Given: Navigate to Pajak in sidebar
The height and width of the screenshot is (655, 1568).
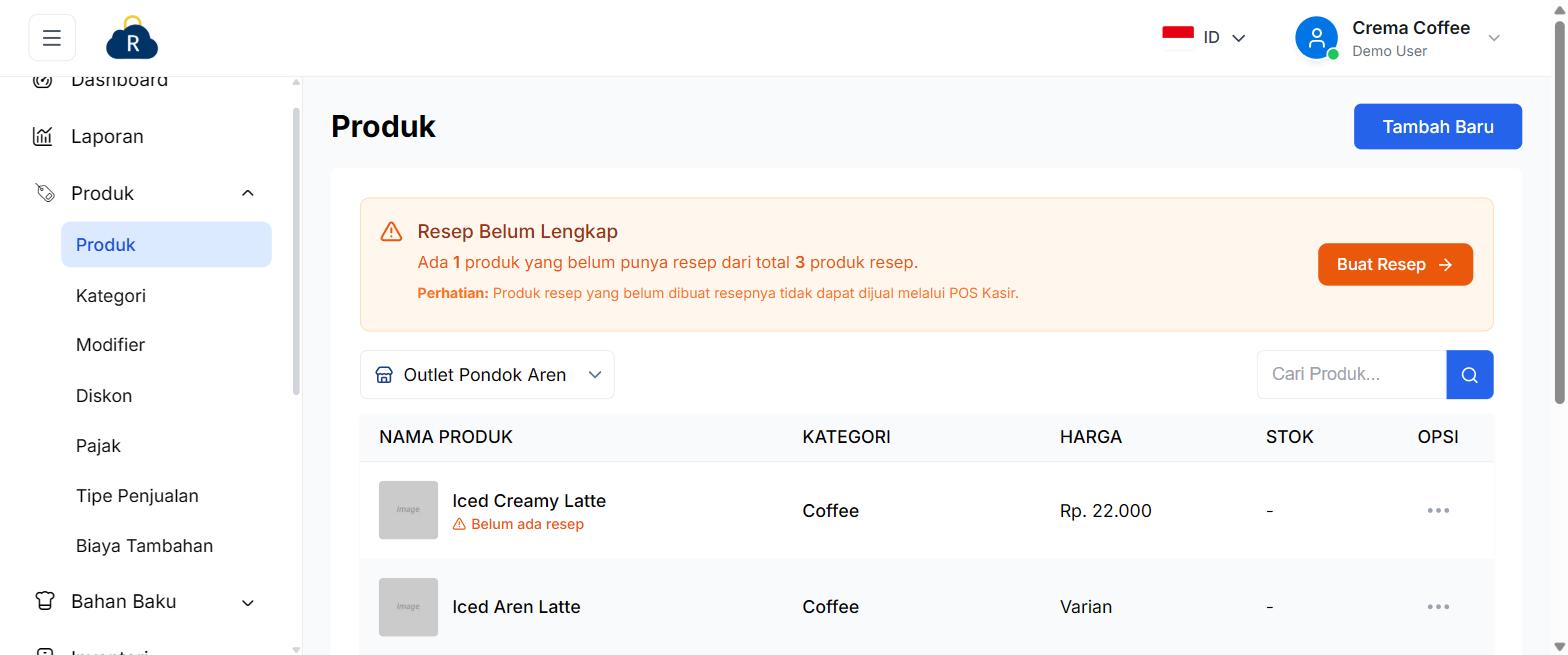Looking at the screenshot, I should tap(98, 446).
